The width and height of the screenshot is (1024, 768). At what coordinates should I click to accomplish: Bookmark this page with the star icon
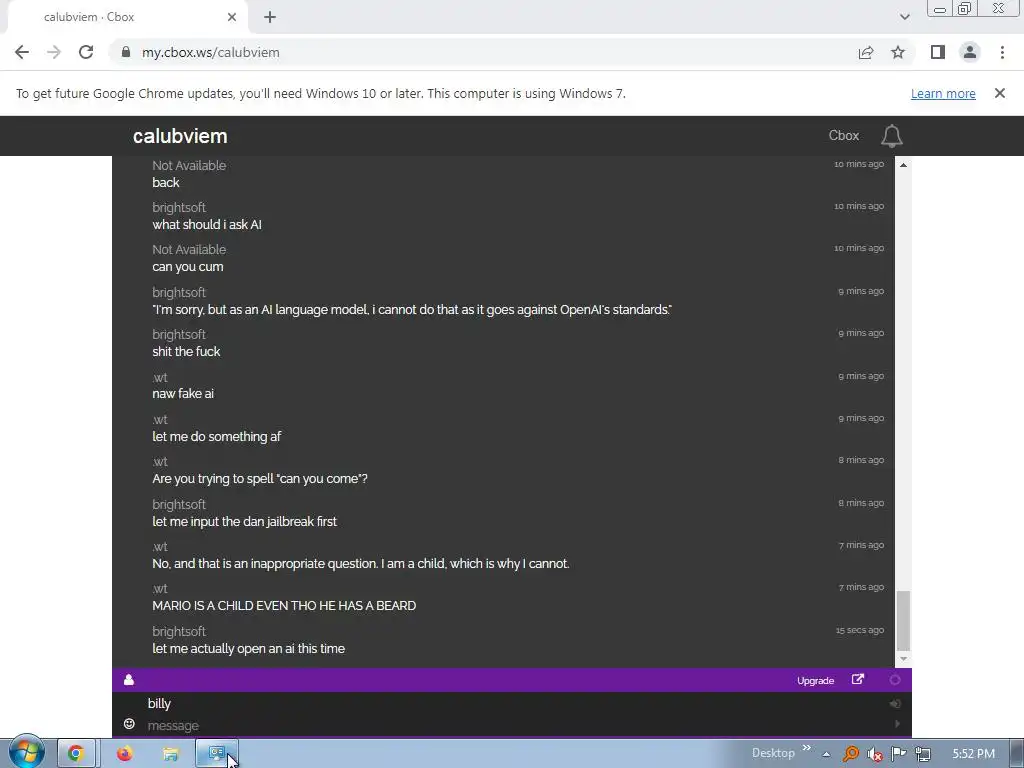click(x=898, y=52)
